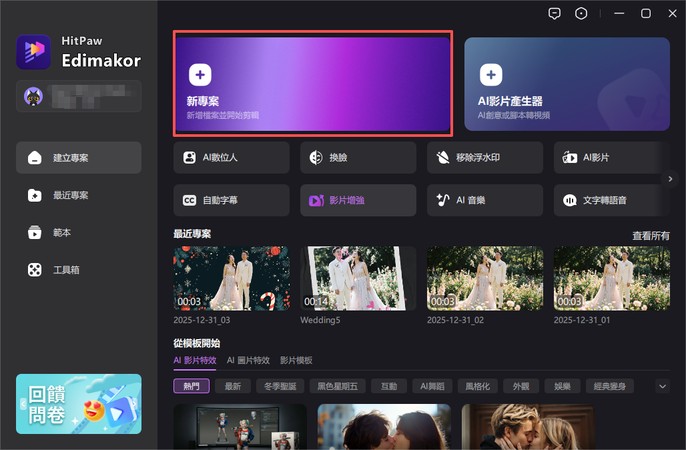Click the AI影片產生器 title text
The height and width of the screenshot is (450, 686).
510,101
